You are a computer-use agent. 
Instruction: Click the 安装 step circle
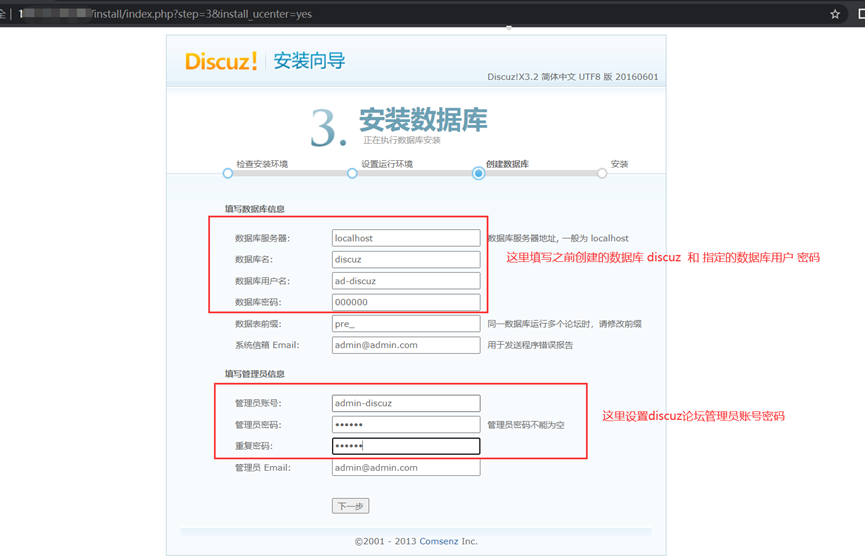(x=602, y=173)
